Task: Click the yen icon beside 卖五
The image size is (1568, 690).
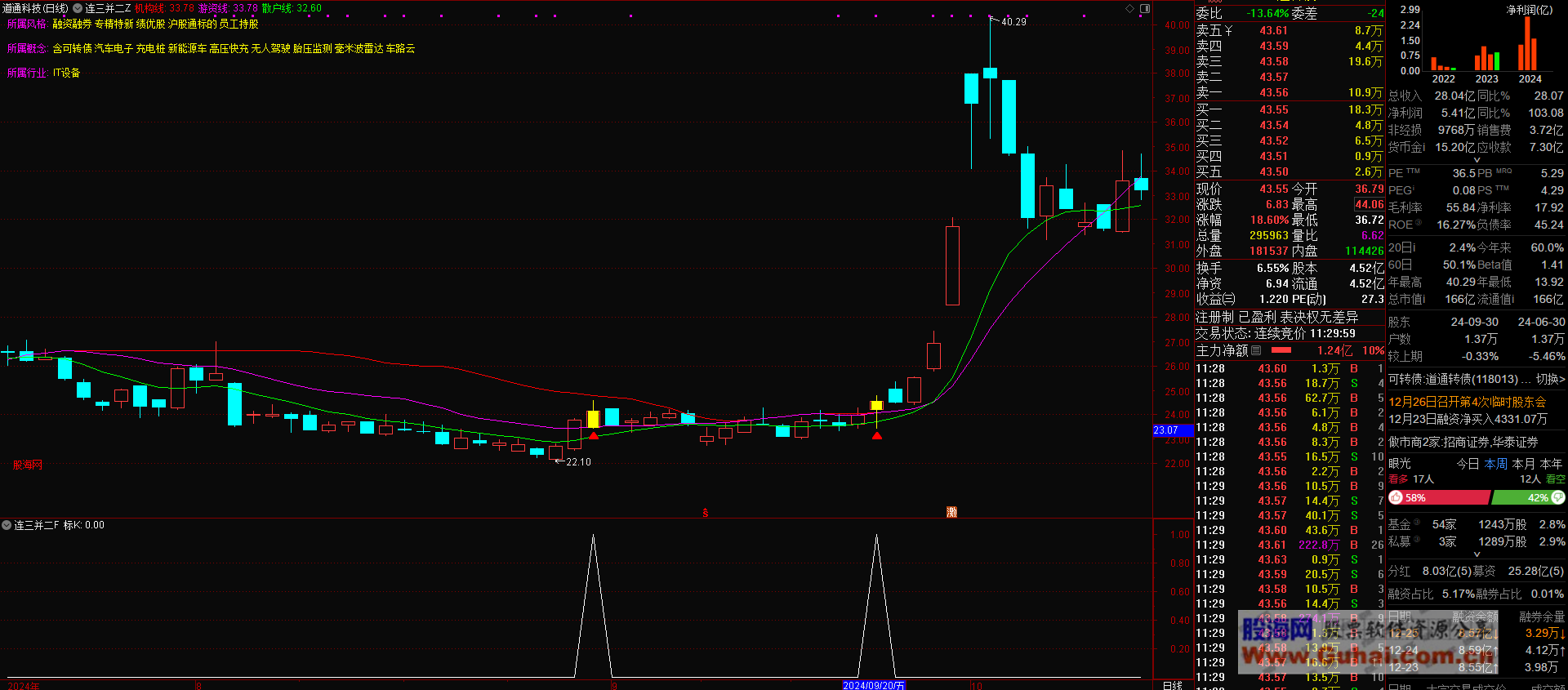Action: pyautogui.click(x=1228, y=31)
